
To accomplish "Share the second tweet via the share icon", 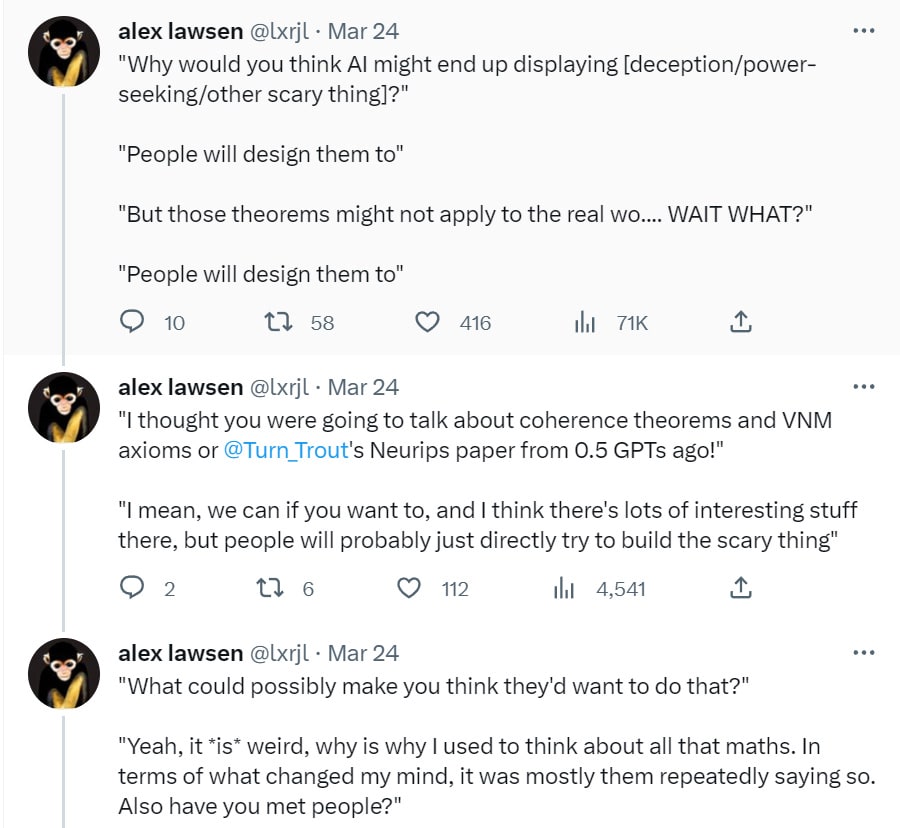I will 740,588.
